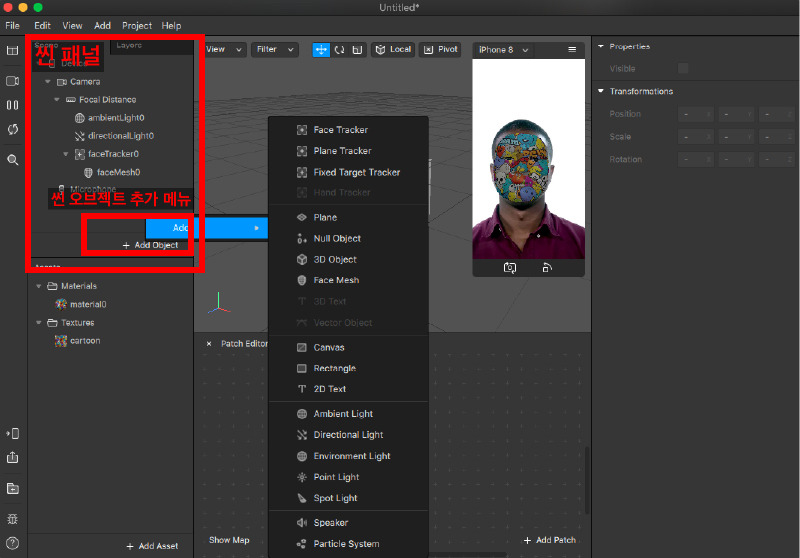Collapse the Textures folder

(39, 323)
